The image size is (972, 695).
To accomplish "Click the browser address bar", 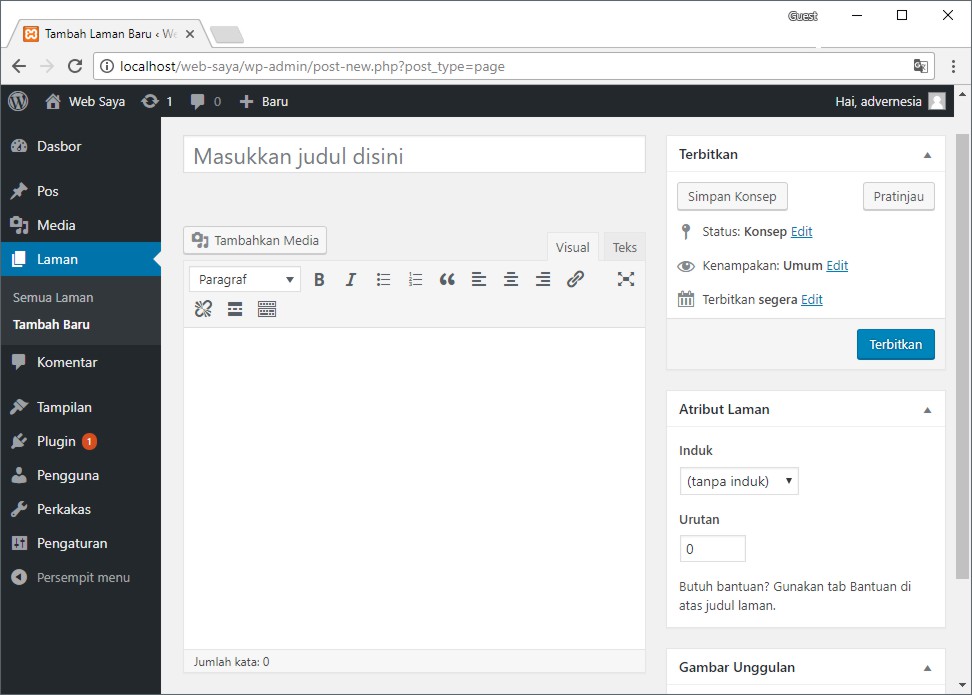I will [513, 66].
